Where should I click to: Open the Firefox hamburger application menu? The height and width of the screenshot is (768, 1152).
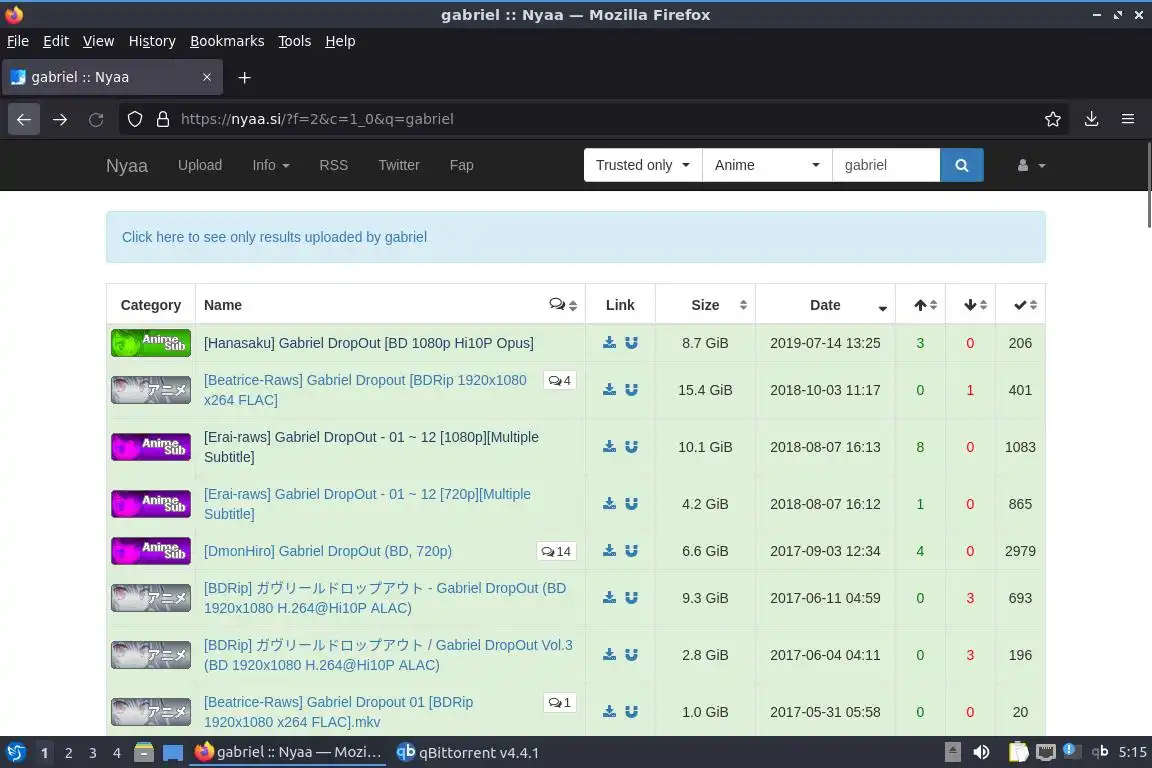click(x=1128, y=119)
